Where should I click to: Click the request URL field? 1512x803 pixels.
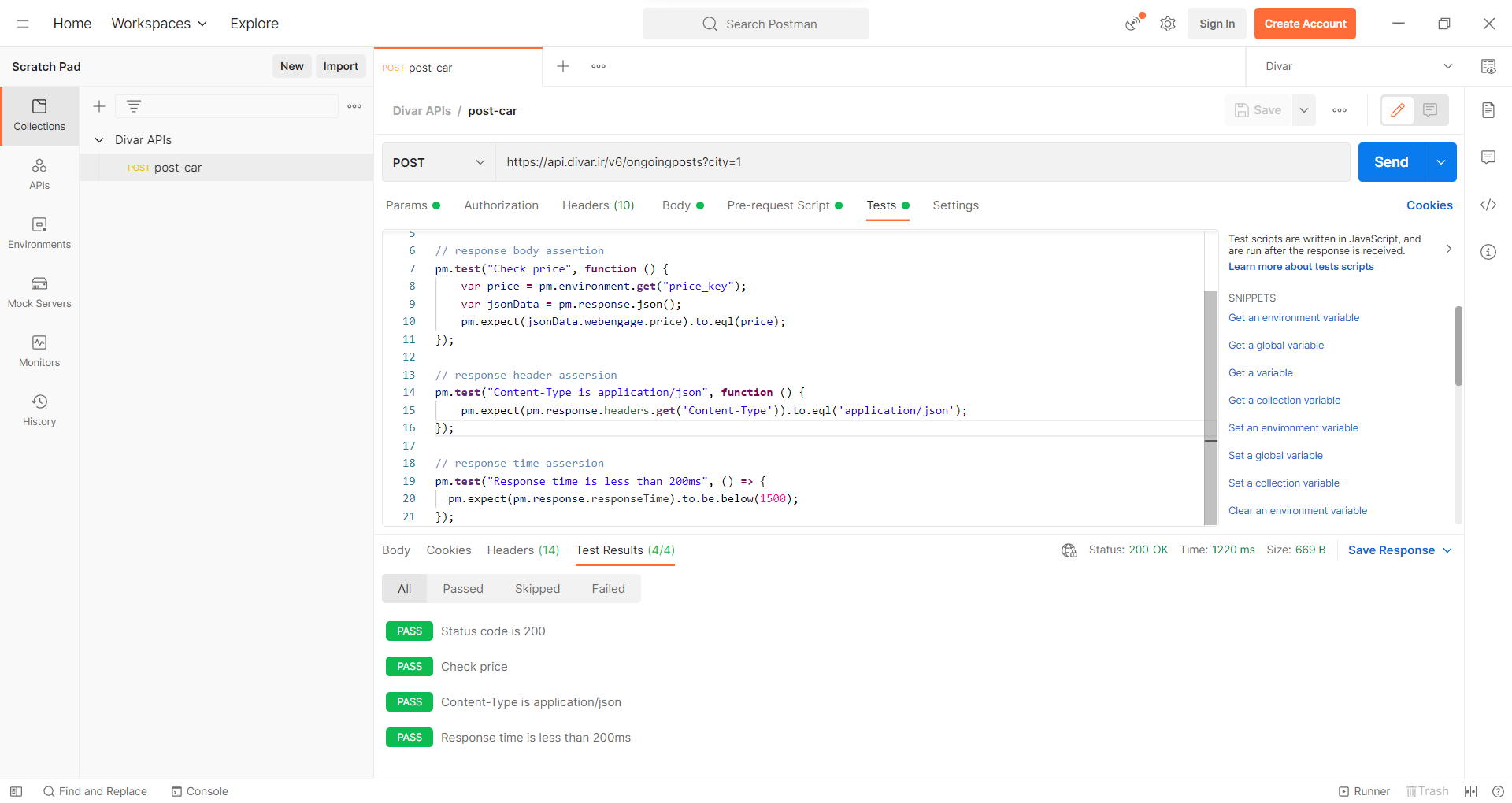[923, 162]
